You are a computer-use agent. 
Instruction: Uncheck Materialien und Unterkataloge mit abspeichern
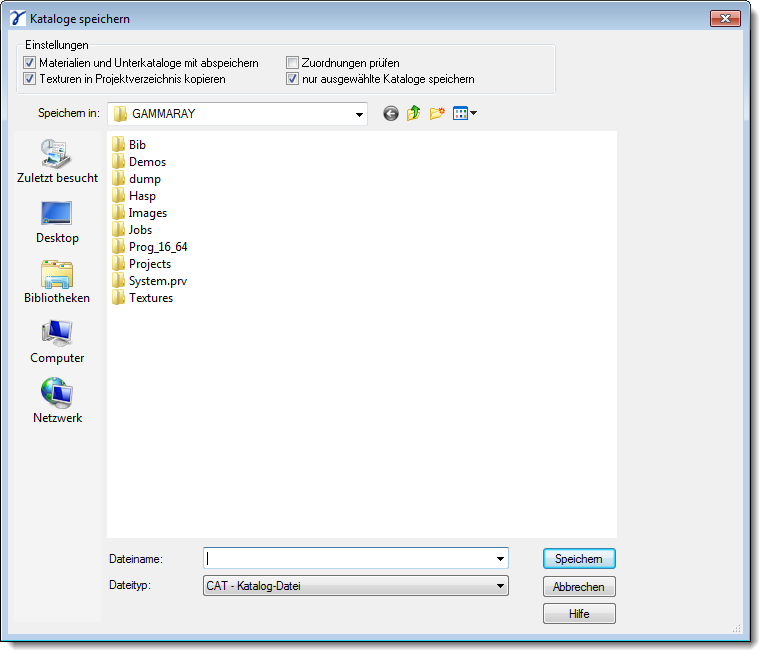coord(29,63)
